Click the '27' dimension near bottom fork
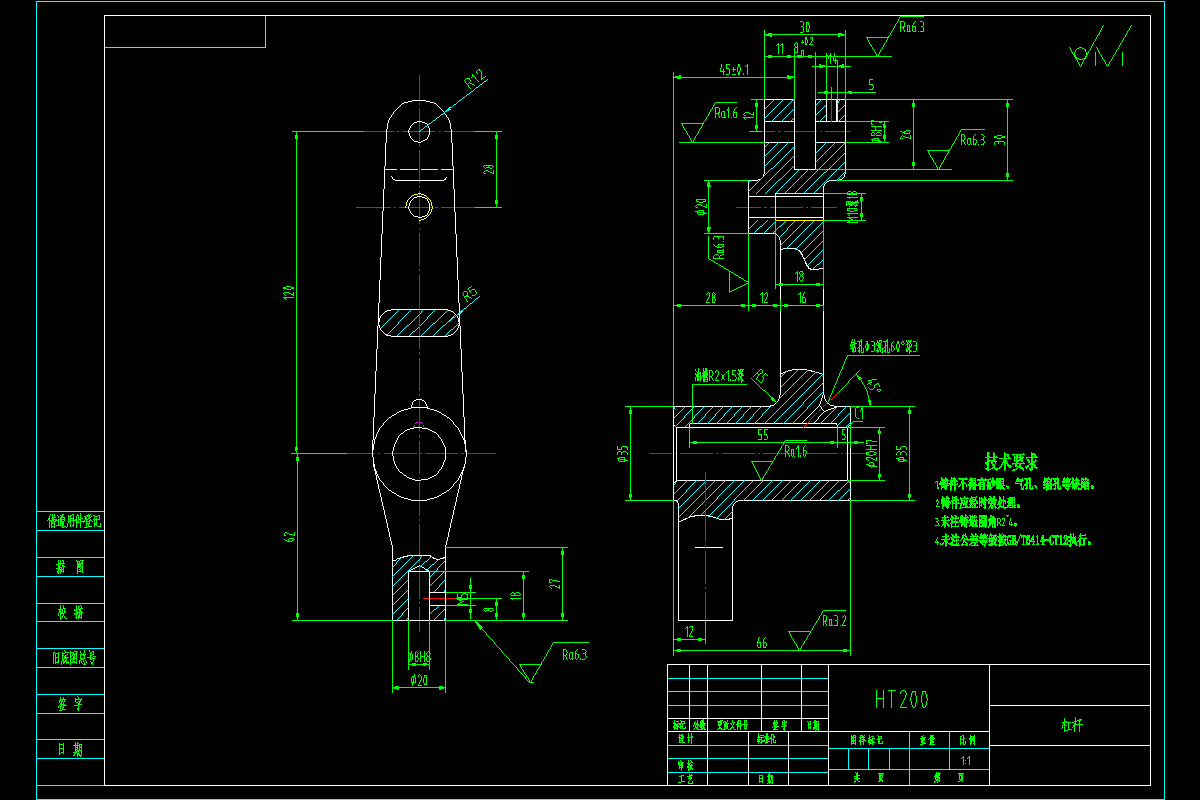 pyautogui.click(x=555, y=582)
